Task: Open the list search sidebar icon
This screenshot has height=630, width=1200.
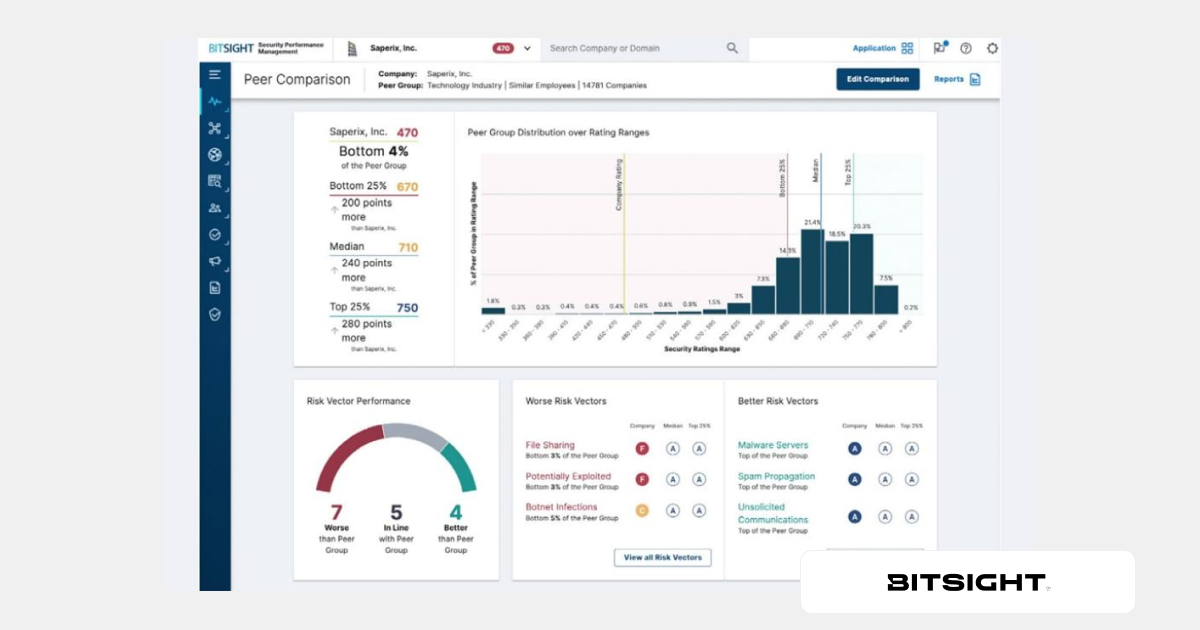Action: coord(214,181)
